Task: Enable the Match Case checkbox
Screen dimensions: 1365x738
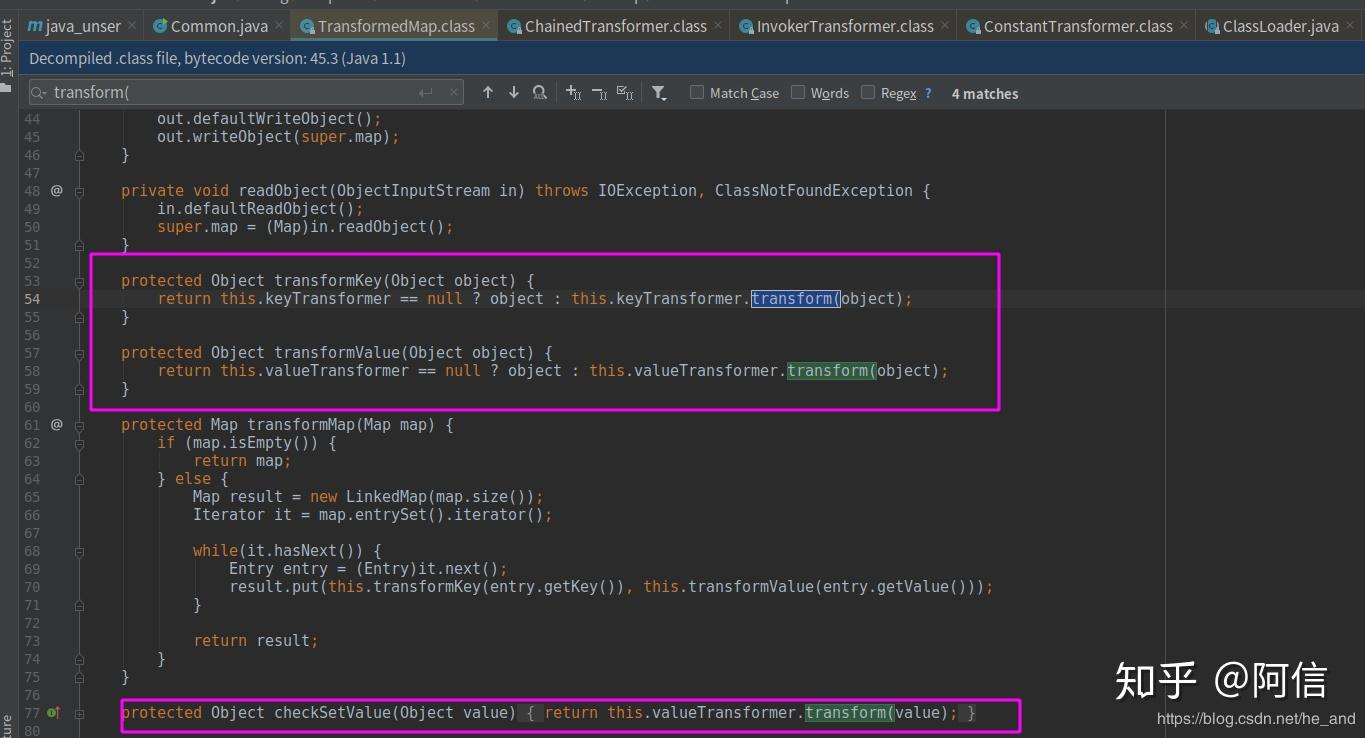Action: point(697,93)
